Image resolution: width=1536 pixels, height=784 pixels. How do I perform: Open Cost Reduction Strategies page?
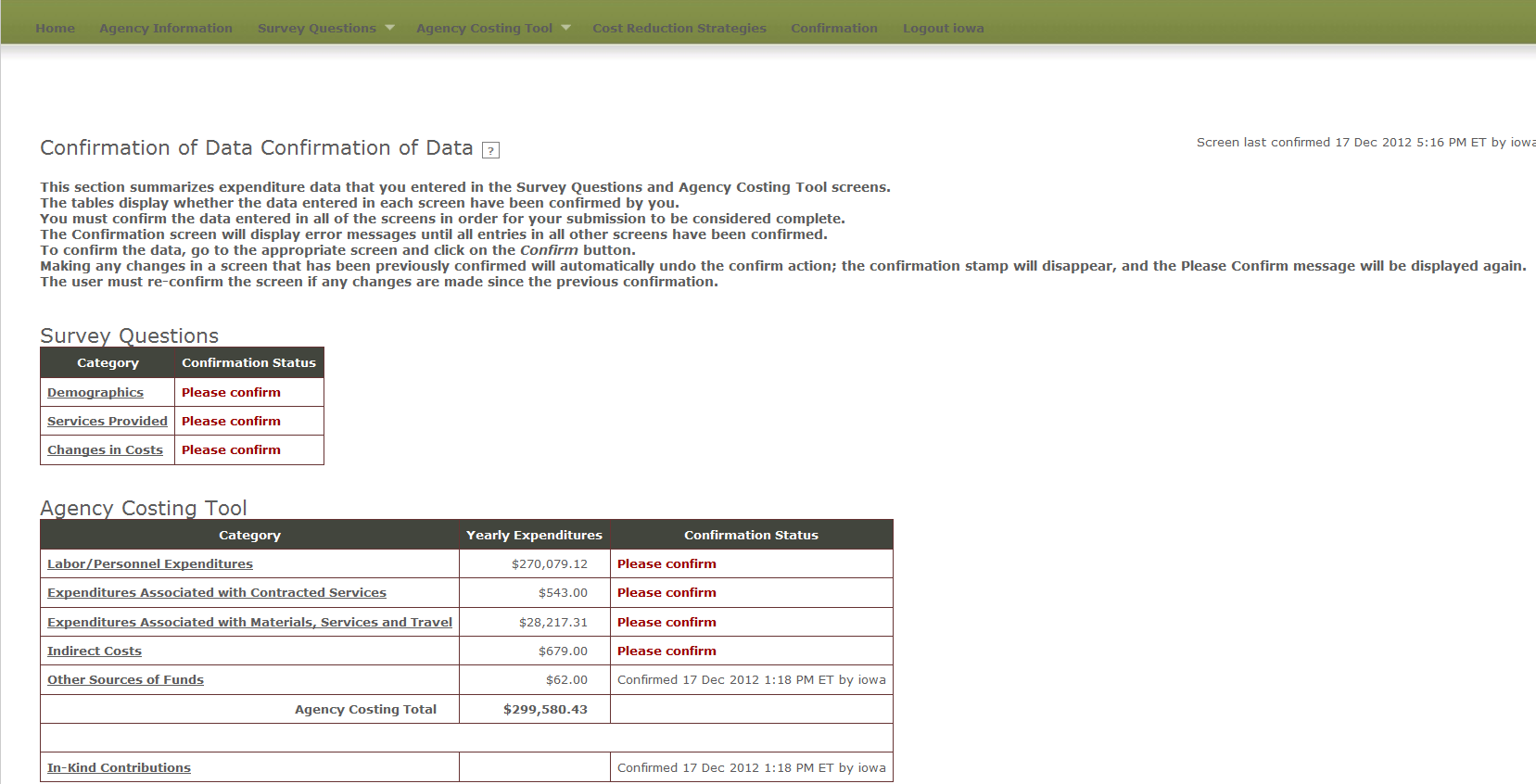(x=679, y=28)
